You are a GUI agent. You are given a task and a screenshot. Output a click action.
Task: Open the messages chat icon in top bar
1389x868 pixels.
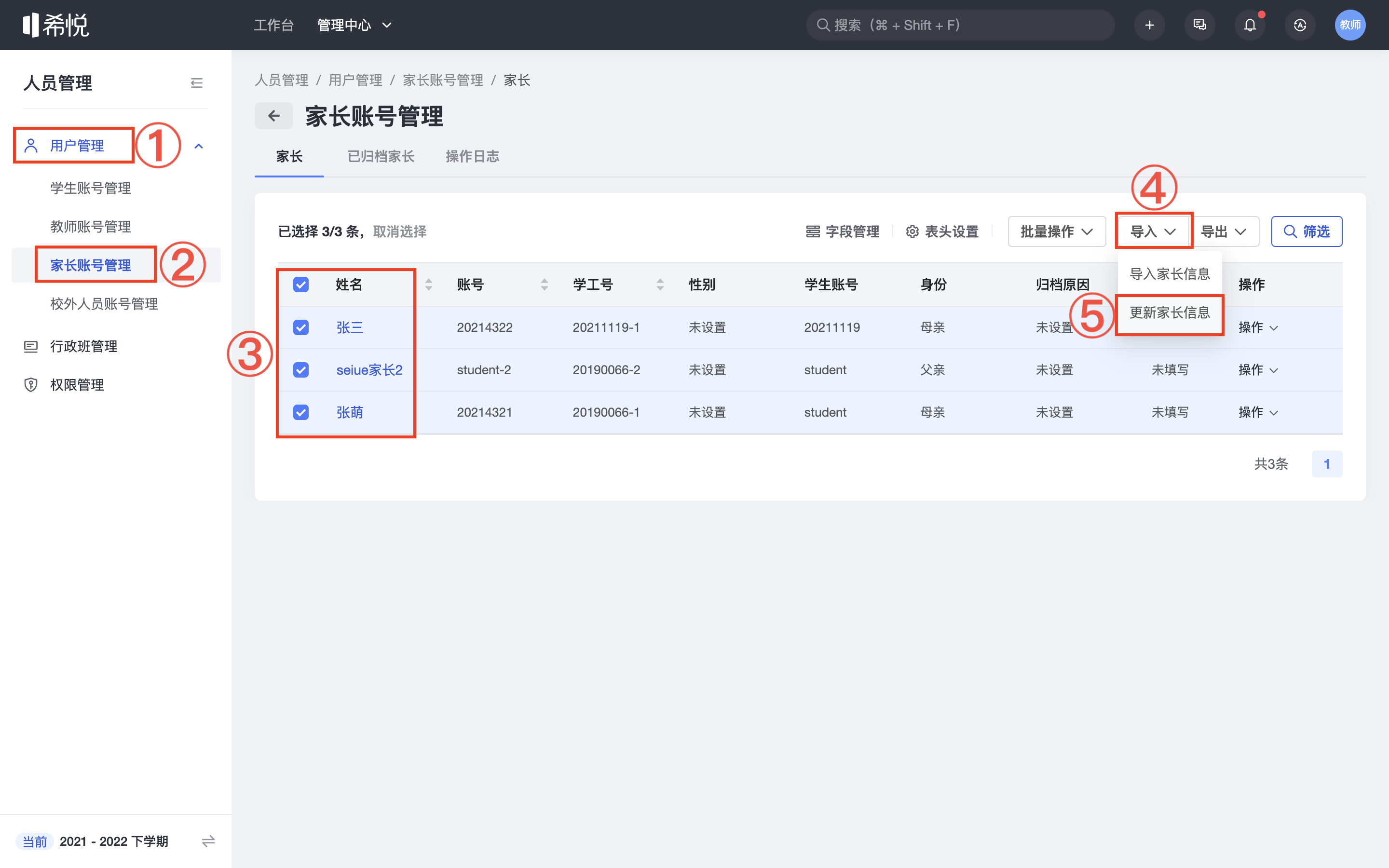point(1199,25)
